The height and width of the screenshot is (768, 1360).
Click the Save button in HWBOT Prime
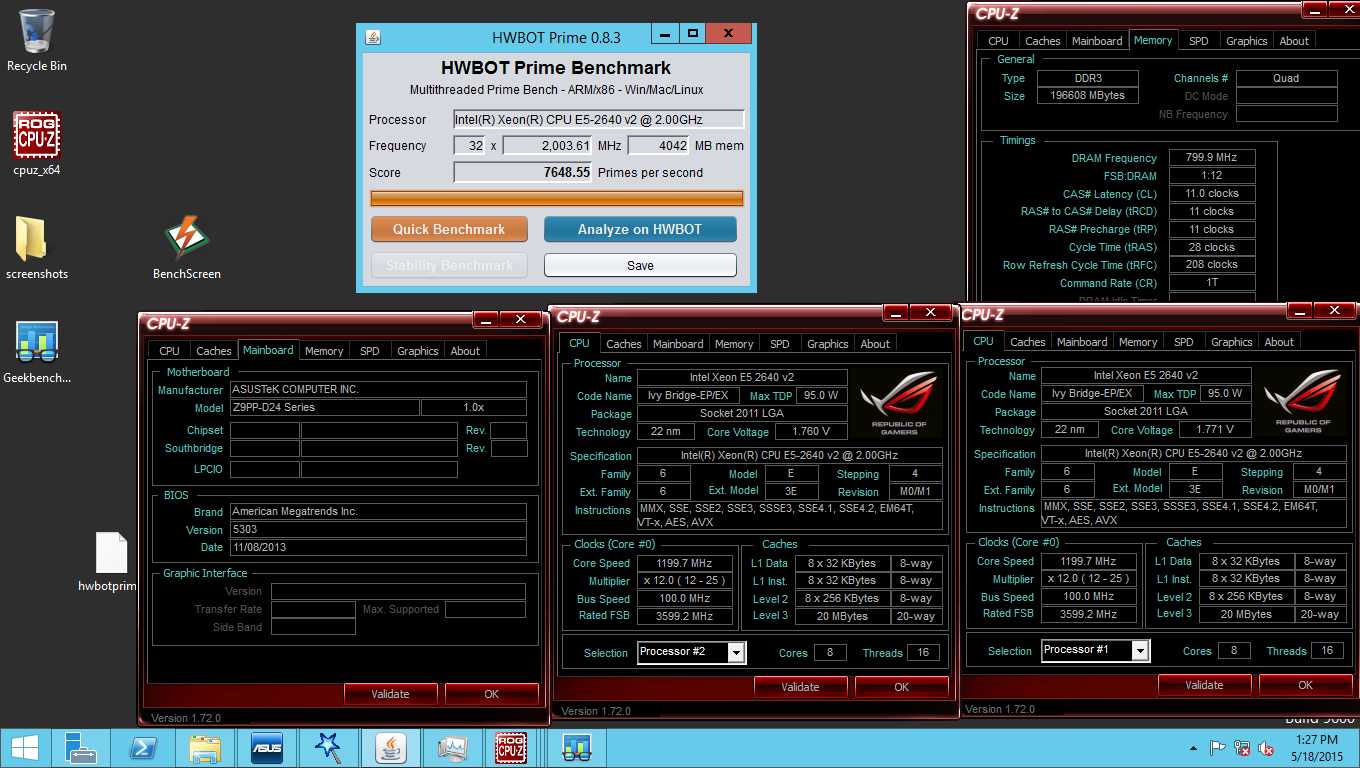(x=640, y=265)
